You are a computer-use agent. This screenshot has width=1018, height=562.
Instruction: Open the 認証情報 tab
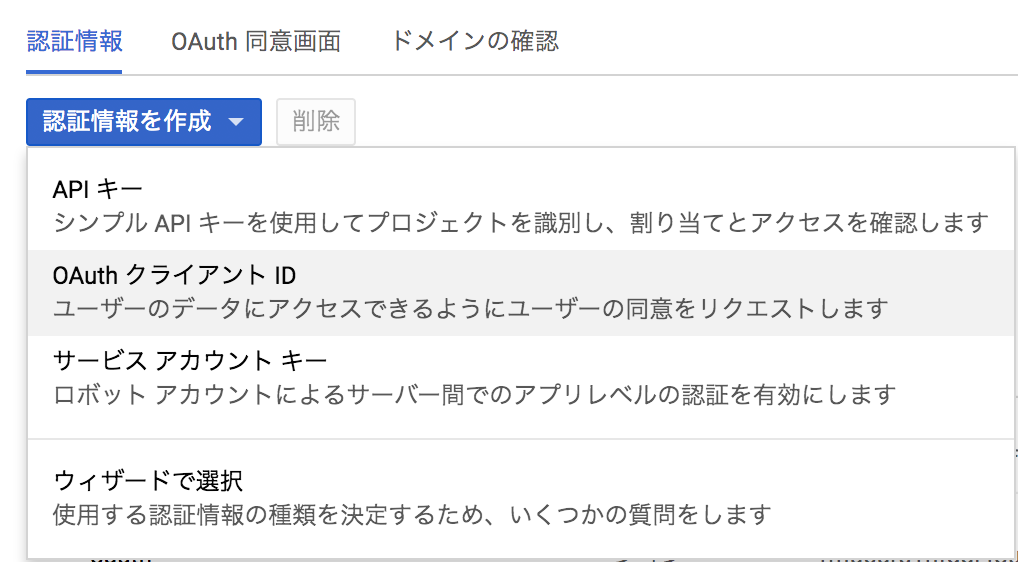(74, 42)
